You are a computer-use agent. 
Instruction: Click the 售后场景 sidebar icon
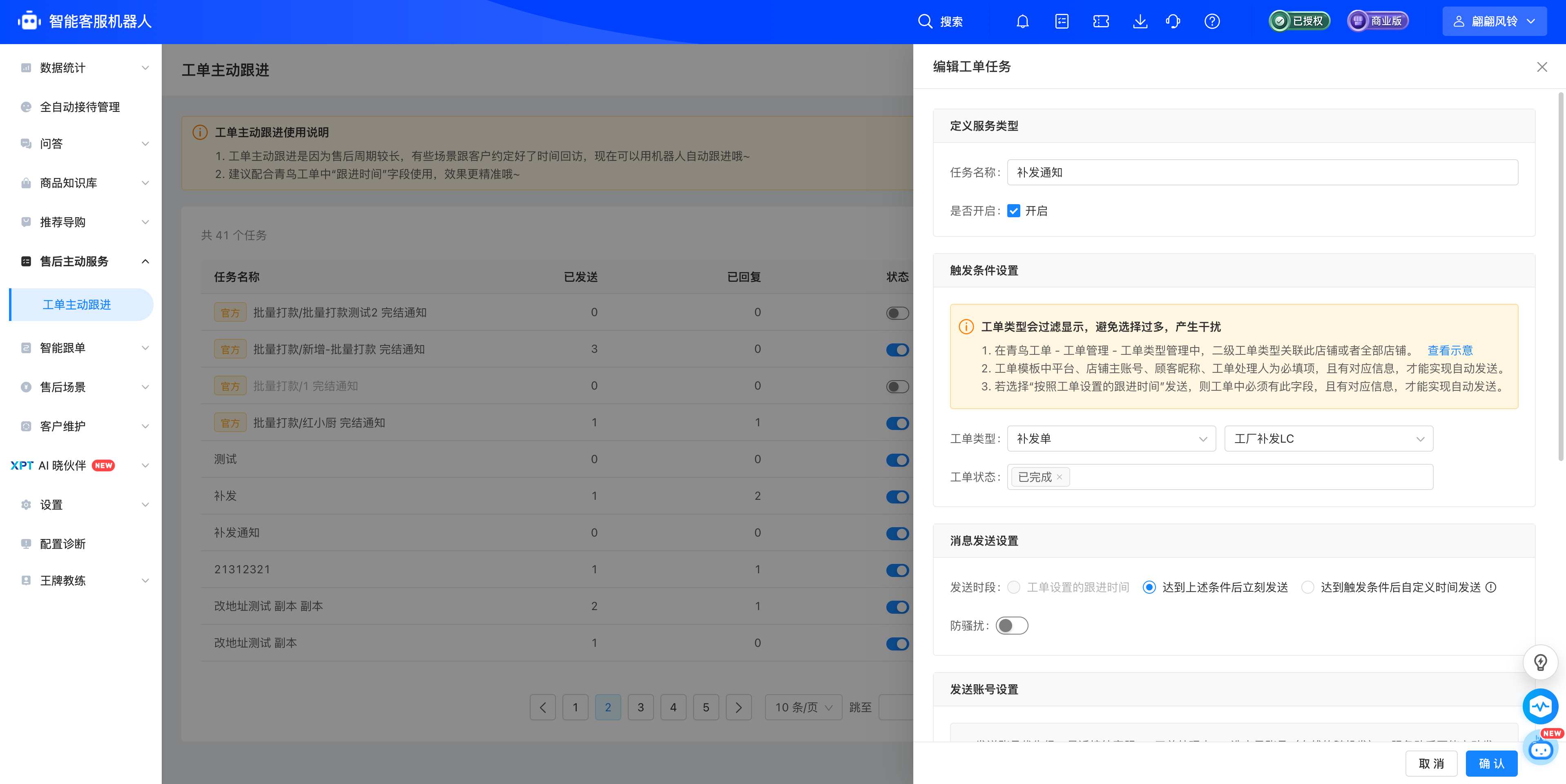coord(26,387)
